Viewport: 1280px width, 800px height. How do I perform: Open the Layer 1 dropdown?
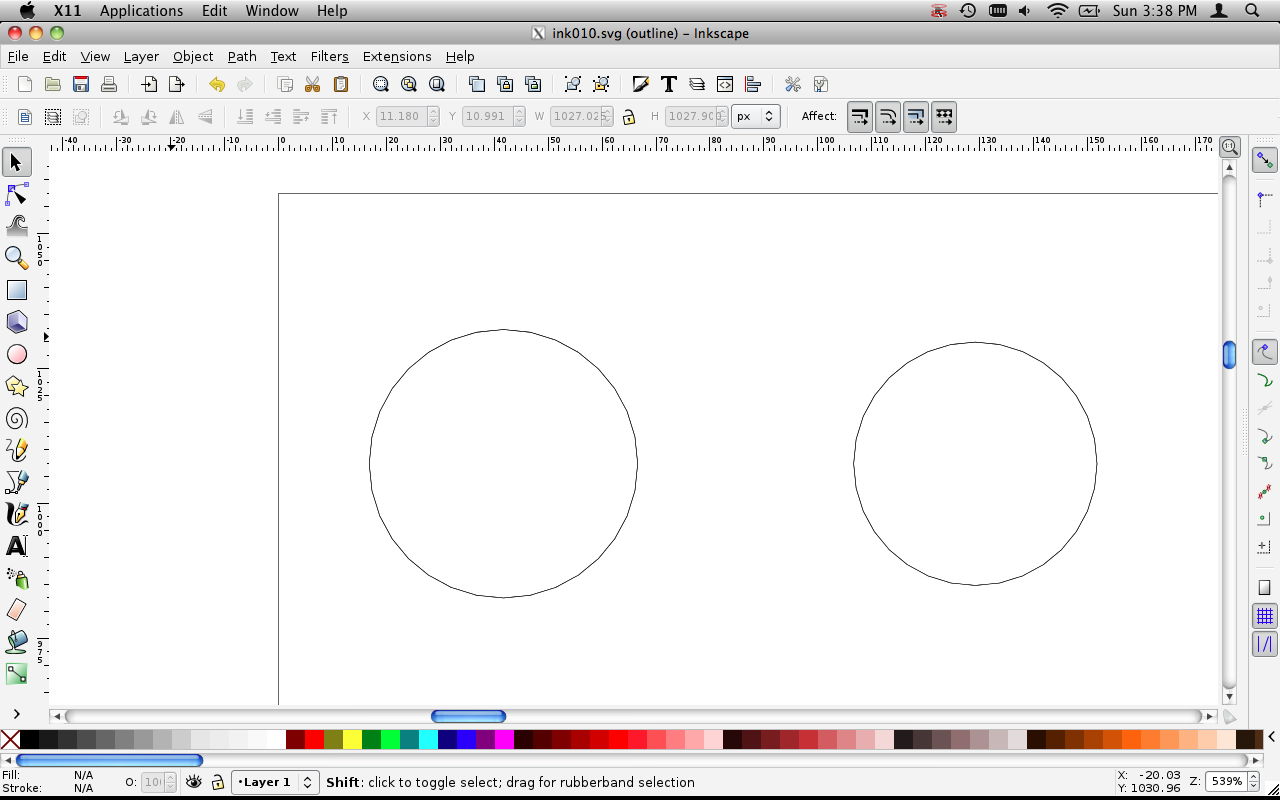coord(275,782)
